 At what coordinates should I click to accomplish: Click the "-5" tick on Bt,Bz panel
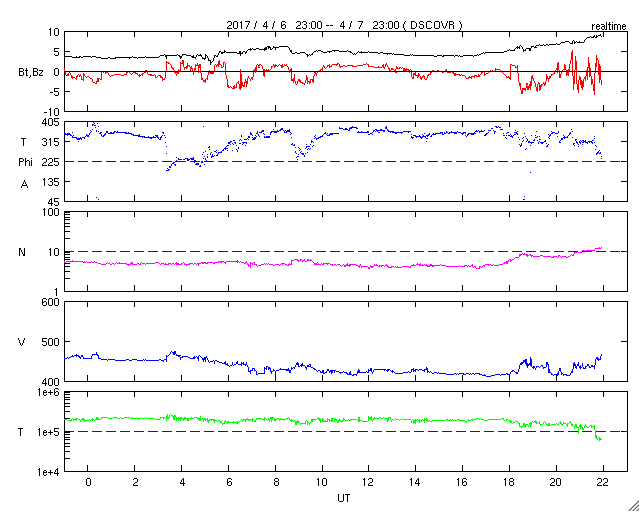pyautogui.click(x=55, y=92)
